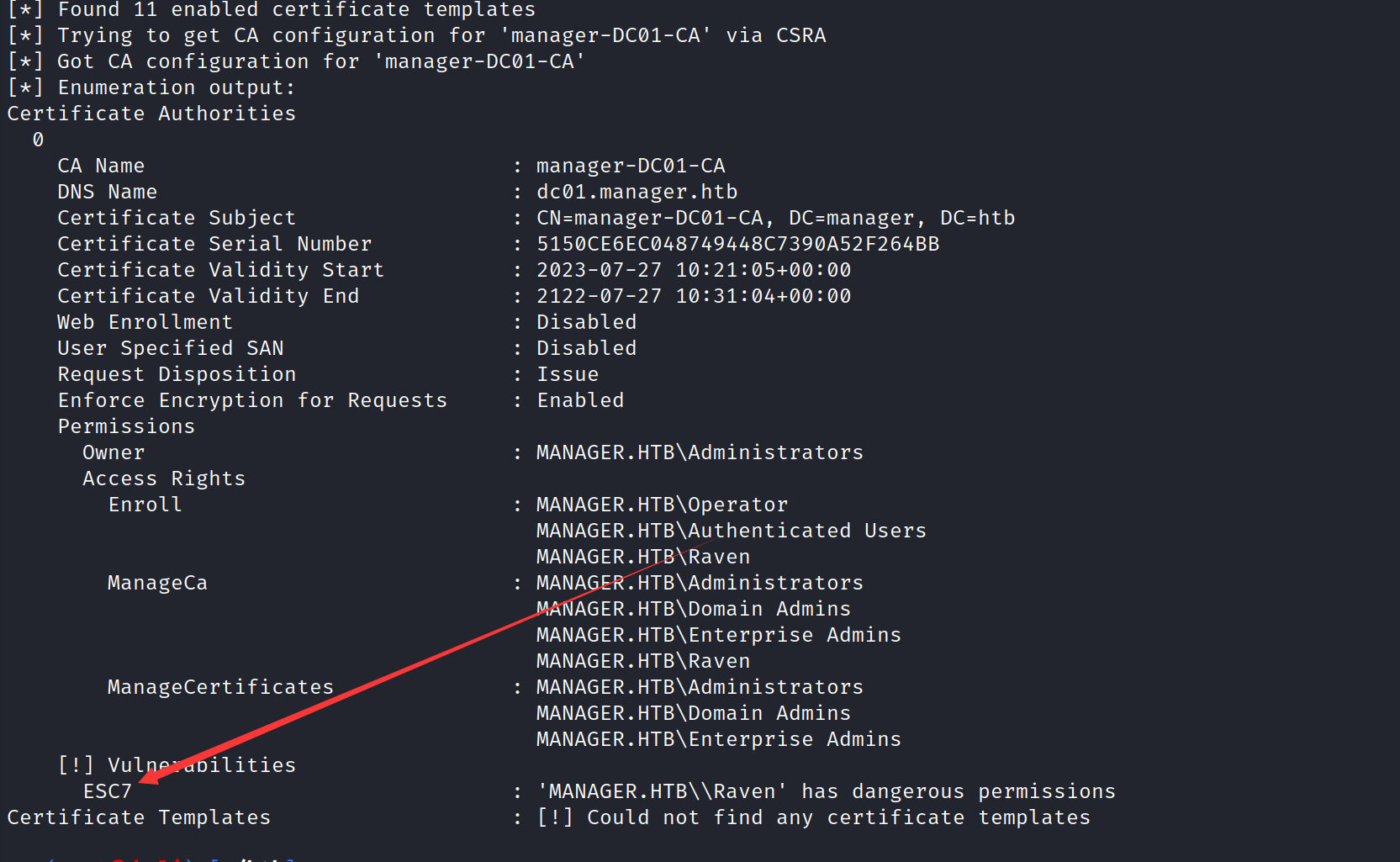Click the 'has dangerous permissions' message

[959, 791]
